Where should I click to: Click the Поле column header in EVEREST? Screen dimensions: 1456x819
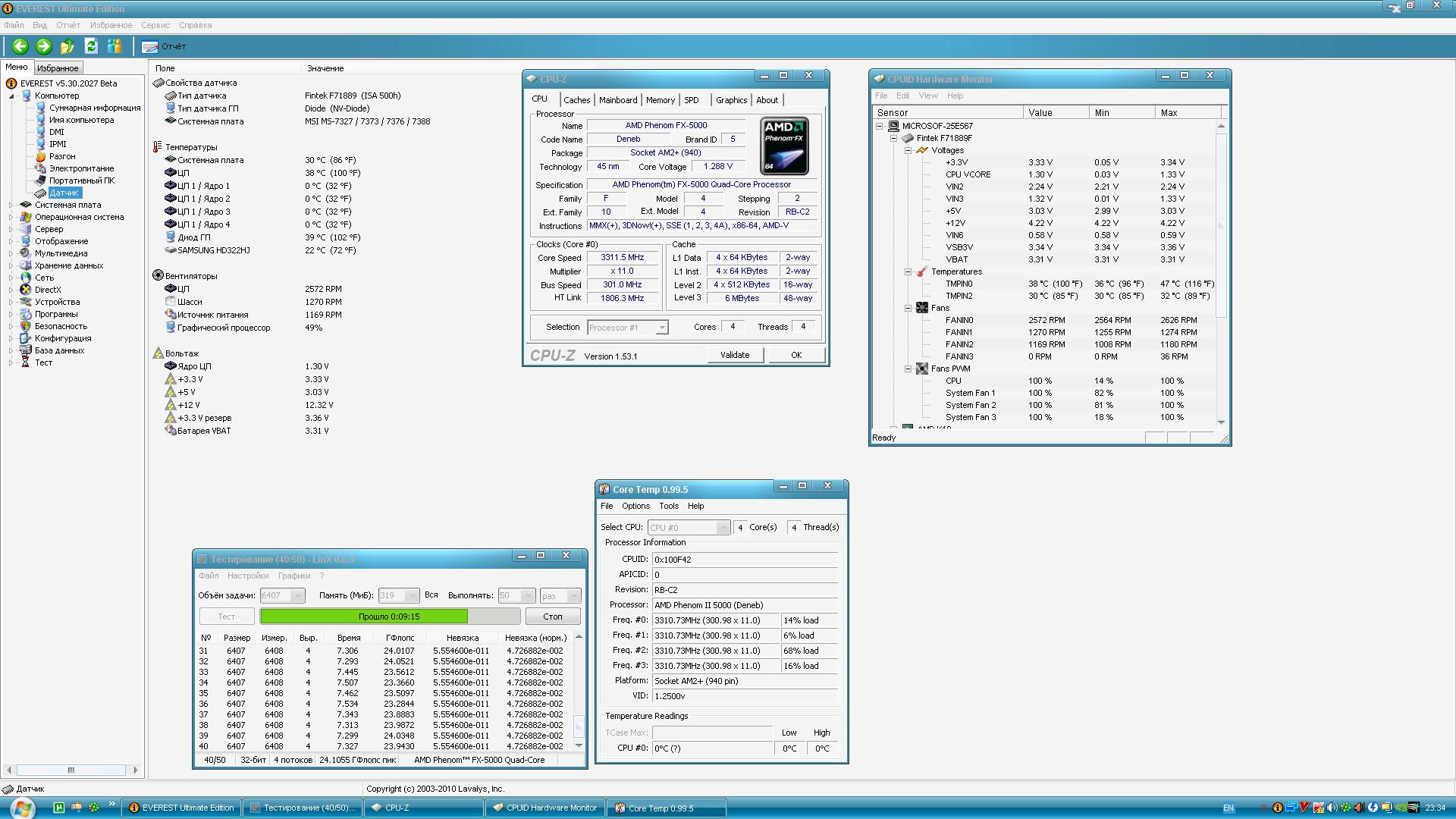225,68
